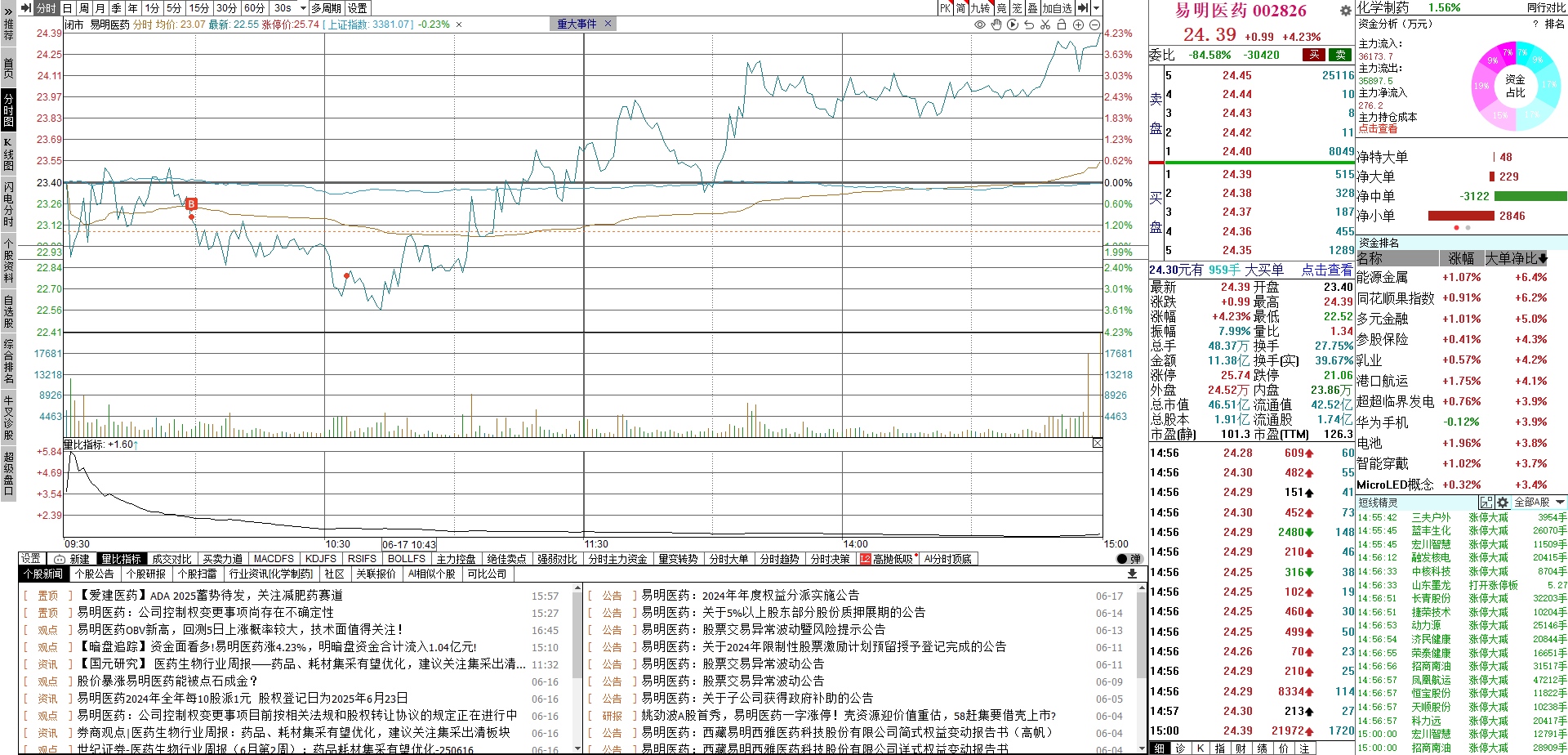Click the undo arrow icon above the chart
Viewport: 1568px width, 755px height.
(1029, 25)
